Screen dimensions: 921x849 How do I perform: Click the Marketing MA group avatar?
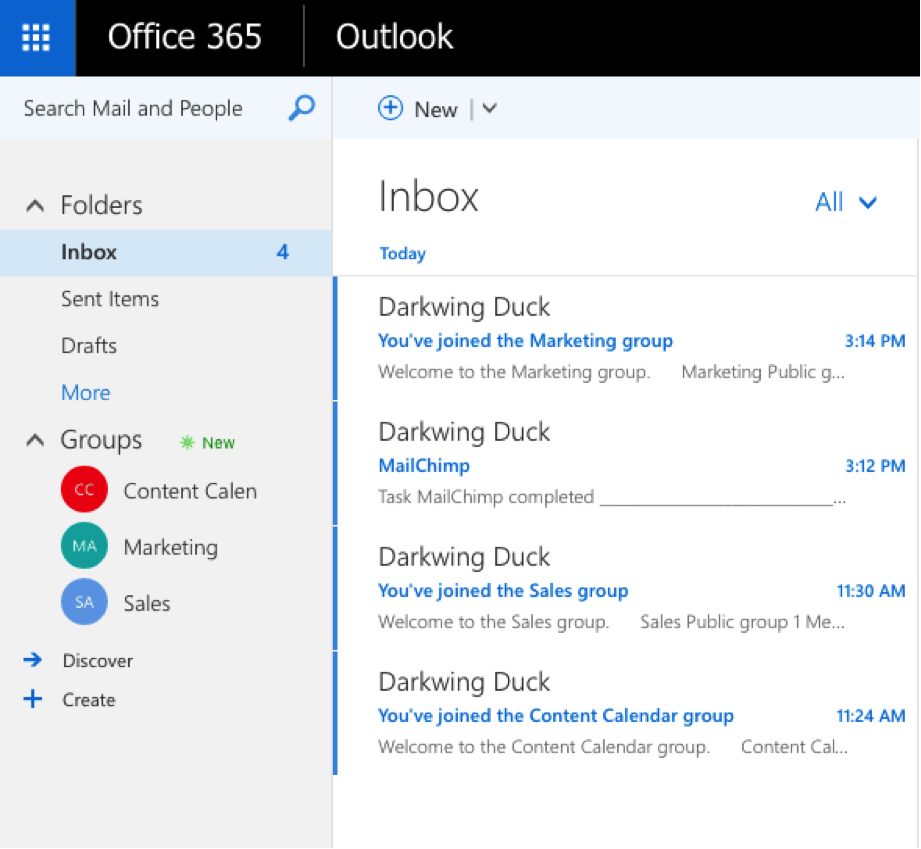pos(84,546)
